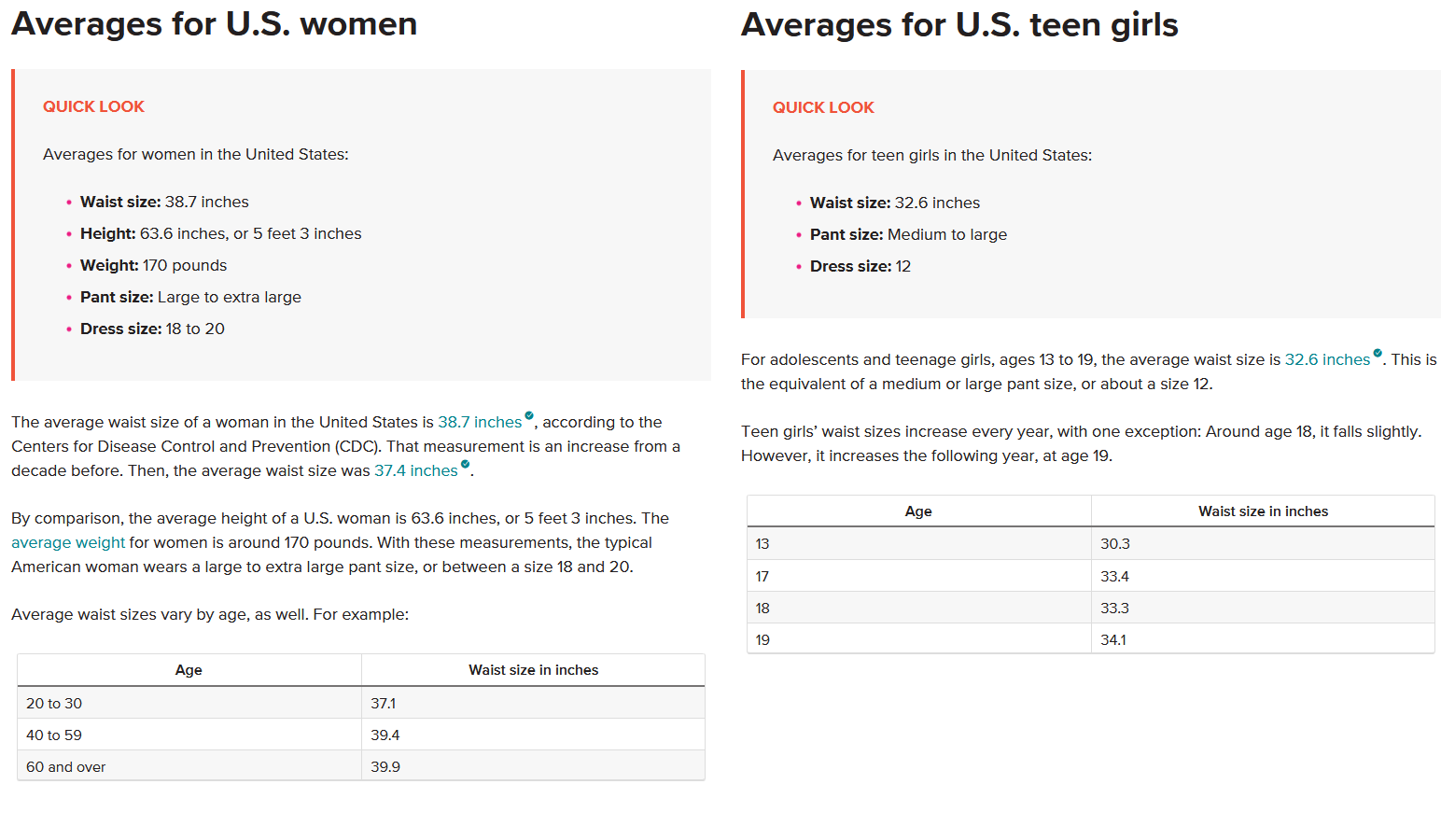Click the 39.4 waist size cell
The height and width of the screenshot is (840, 1455).
pos(533,735)
